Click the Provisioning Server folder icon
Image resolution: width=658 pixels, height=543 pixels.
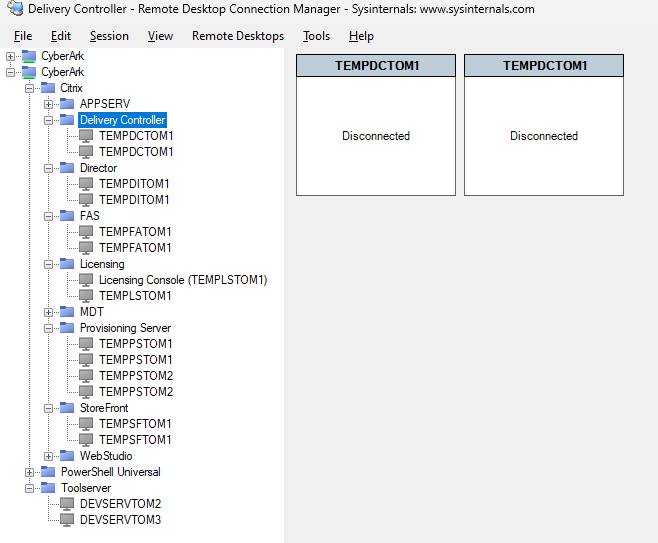pyautogui.click(x=67, y=328)
